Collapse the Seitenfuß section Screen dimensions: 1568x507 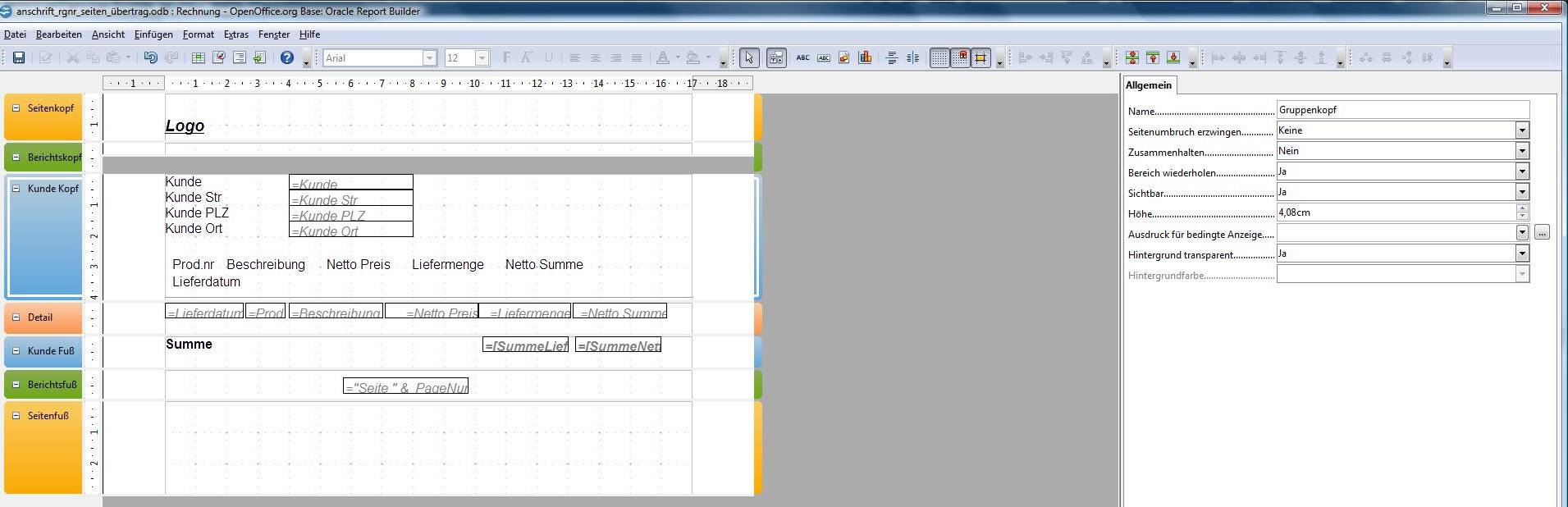[x=16, y=415]
